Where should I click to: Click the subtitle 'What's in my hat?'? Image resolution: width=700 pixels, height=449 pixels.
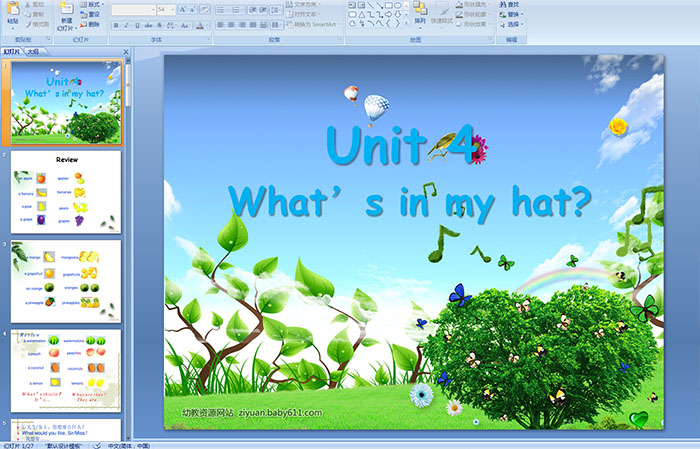click(410, 203)
